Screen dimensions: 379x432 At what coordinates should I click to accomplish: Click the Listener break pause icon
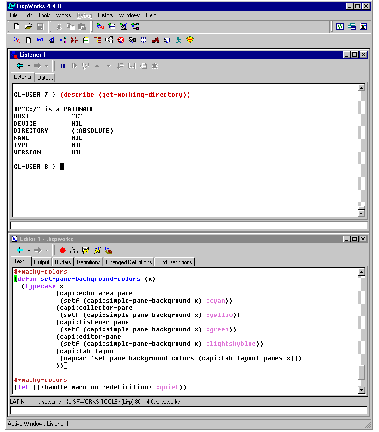(x=63, y=66)
